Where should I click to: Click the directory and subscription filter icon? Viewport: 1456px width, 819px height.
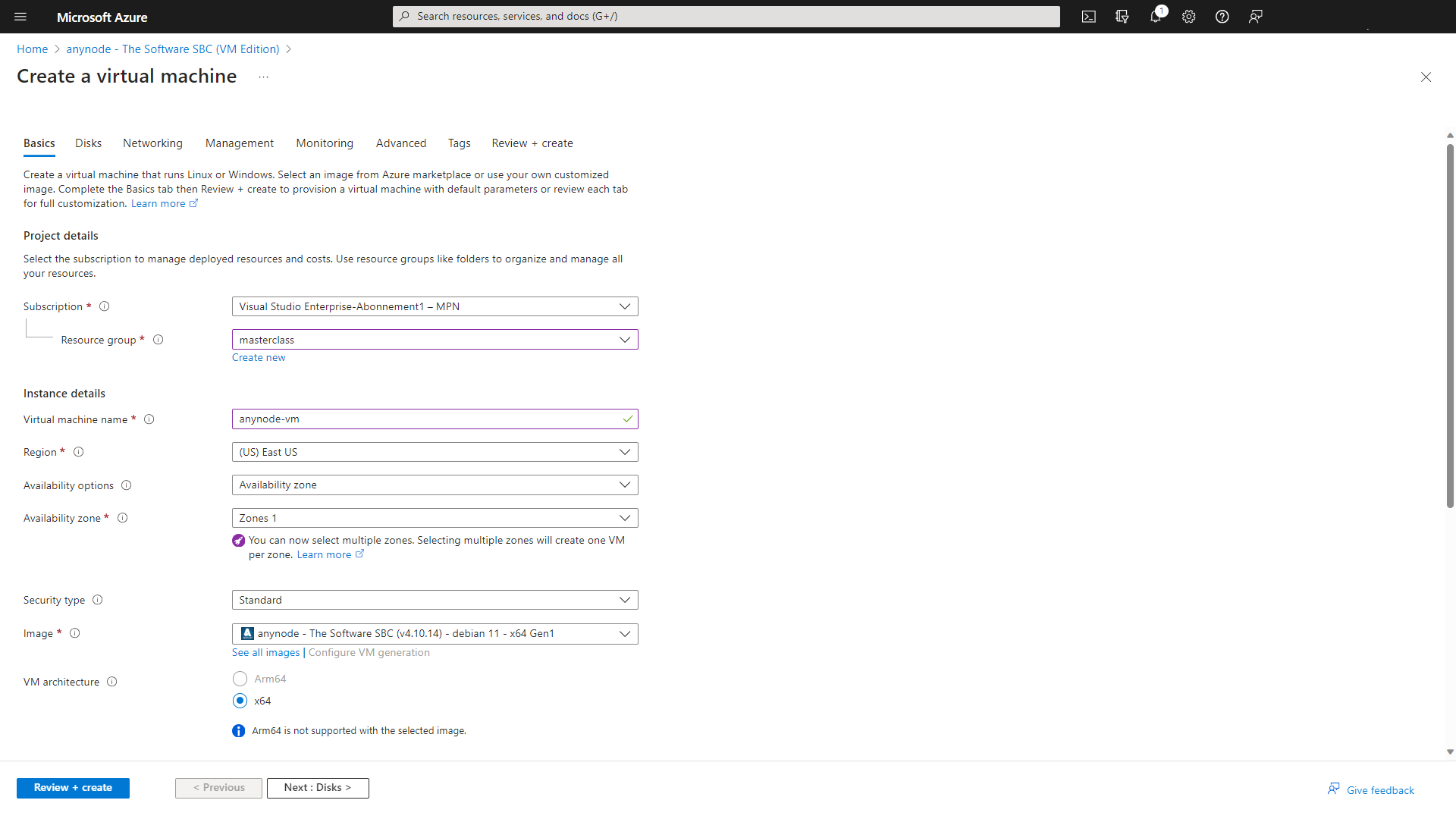[x=1122, y=16]
